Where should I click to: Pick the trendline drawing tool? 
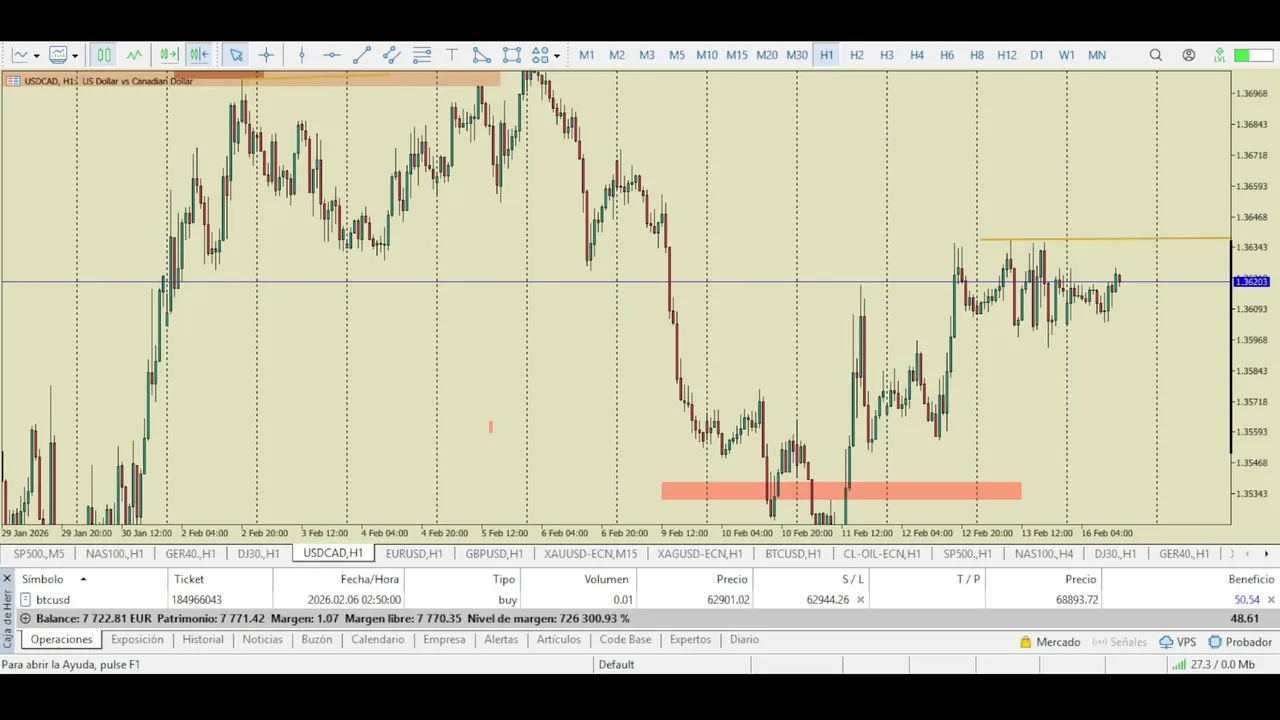coord(362,55)
